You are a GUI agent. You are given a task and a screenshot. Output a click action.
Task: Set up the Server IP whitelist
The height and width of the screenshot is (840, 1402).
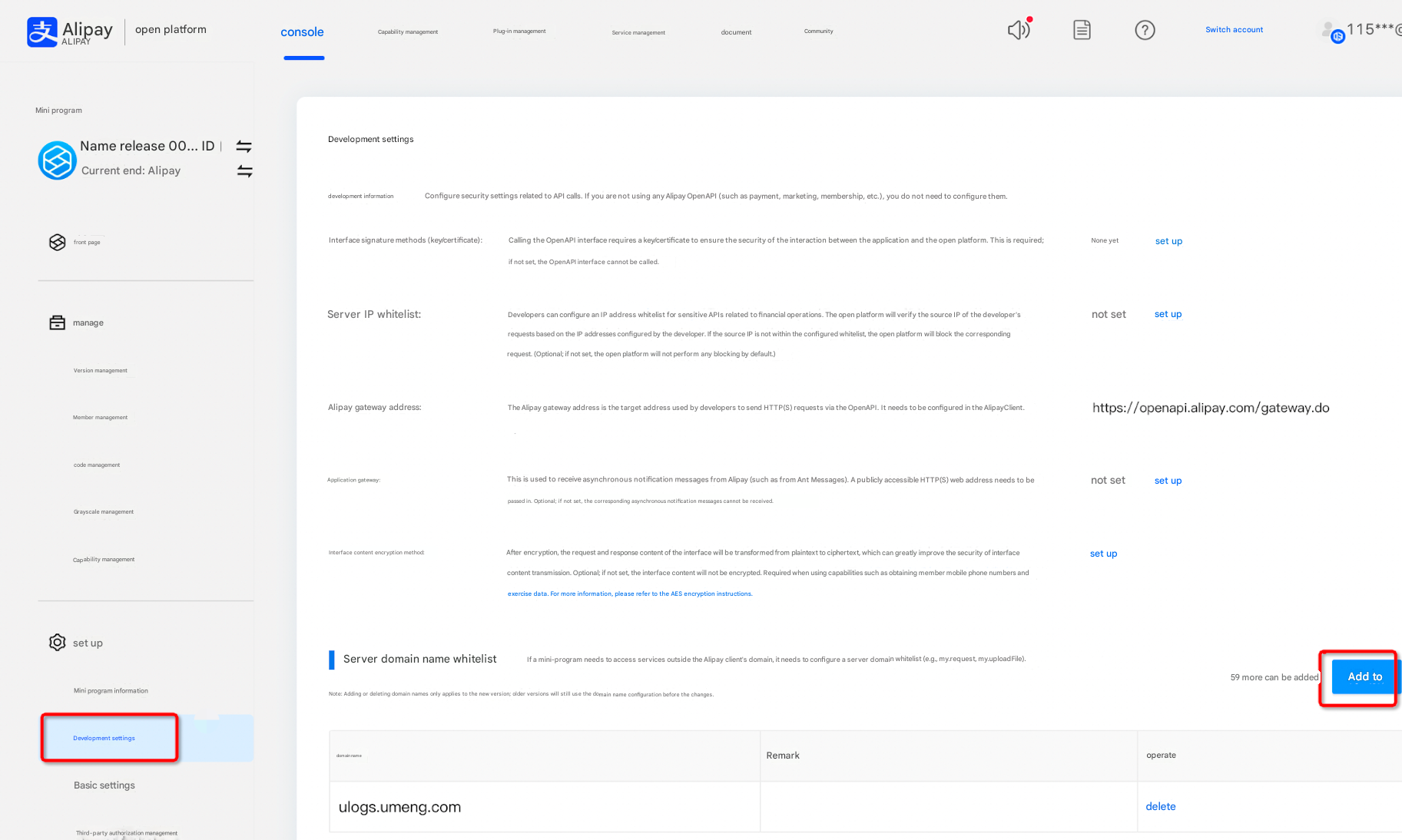(x=1168, y=314)
